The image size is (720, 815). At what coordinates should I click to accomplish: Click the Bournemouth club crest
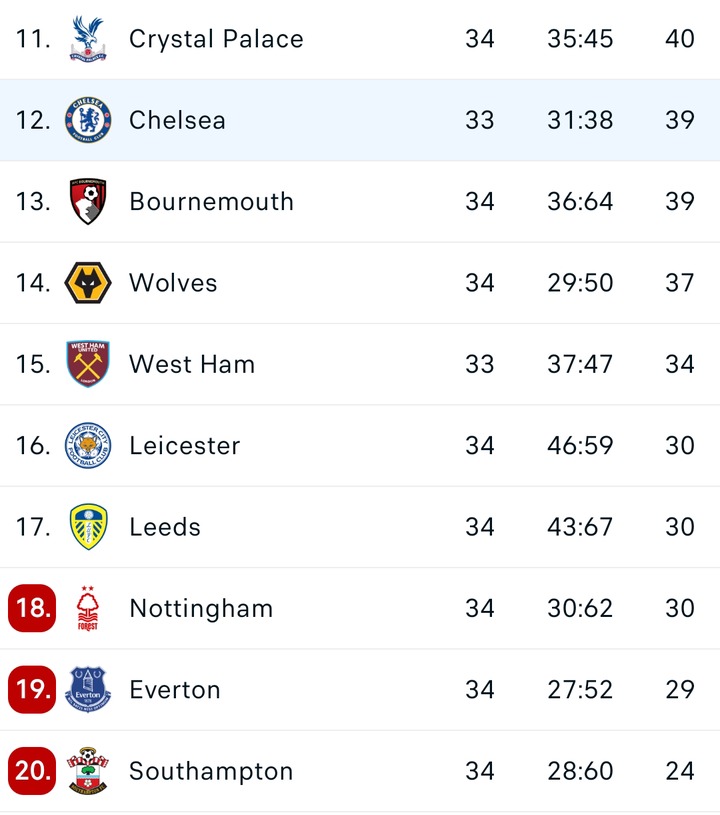(88, 202)
